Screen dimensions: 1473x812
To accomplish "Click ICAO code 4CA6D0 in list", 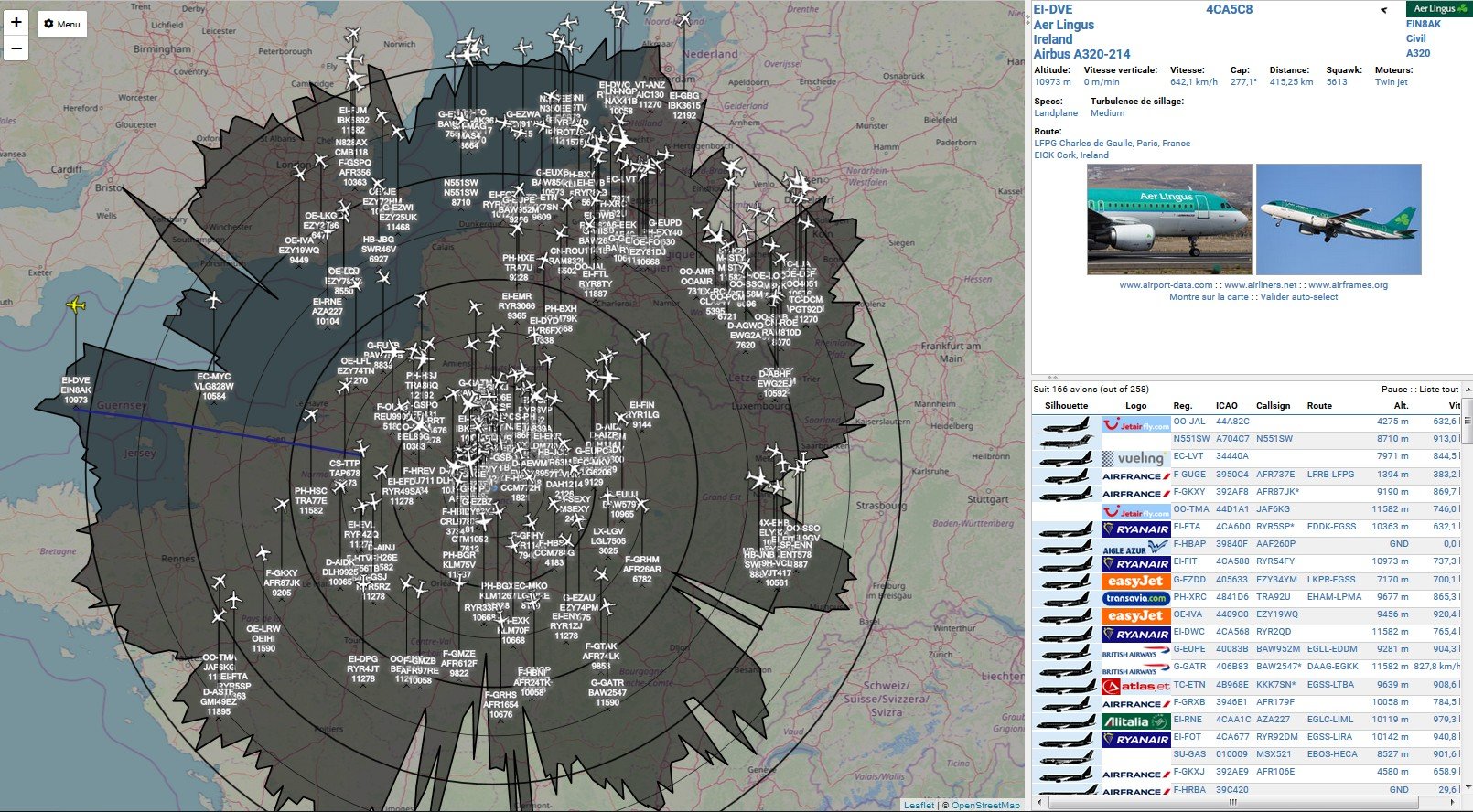I will point(1232,528).
